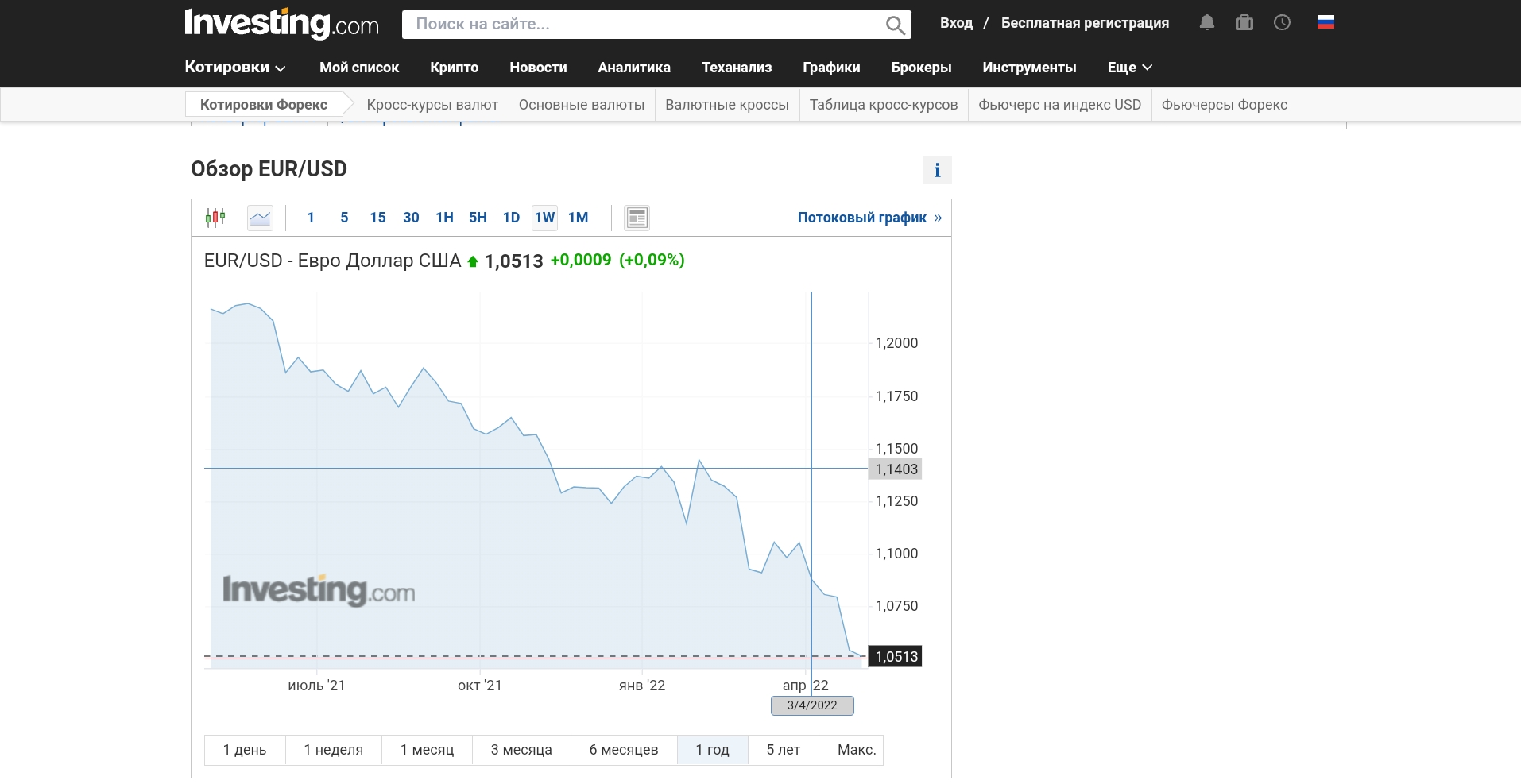
Task: Open the Крипто menu item
Action: [454, 68]
